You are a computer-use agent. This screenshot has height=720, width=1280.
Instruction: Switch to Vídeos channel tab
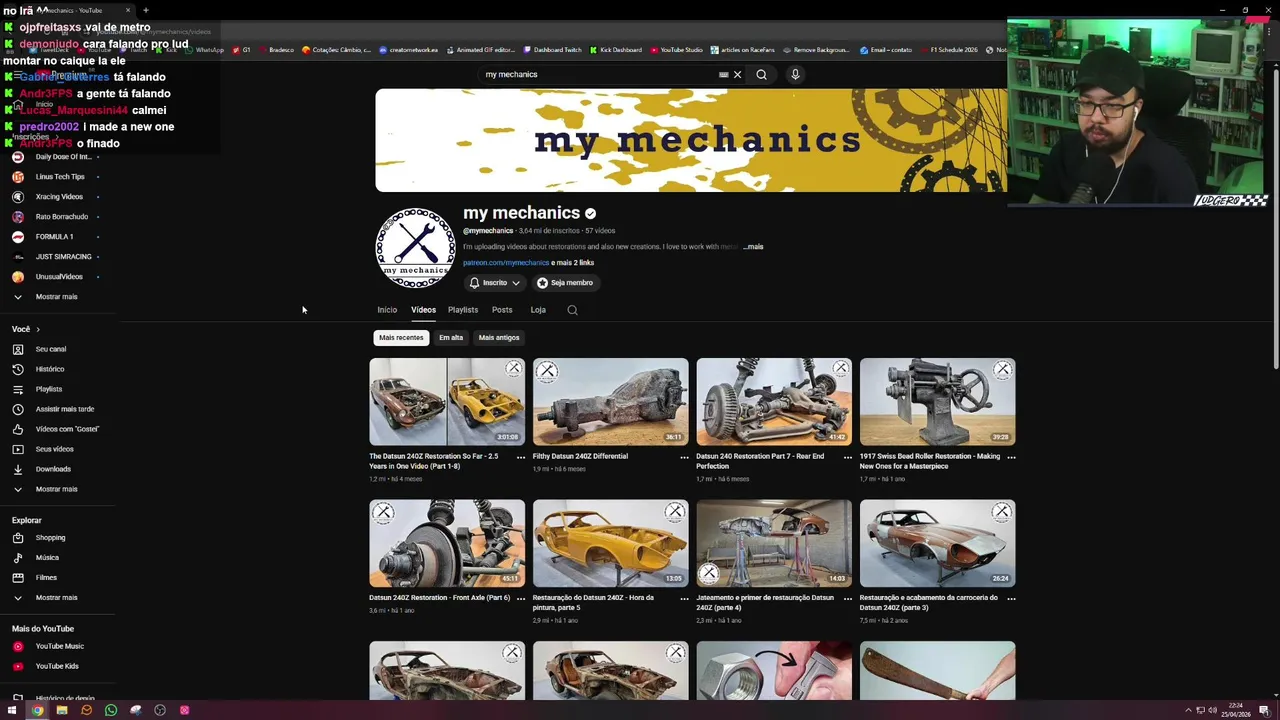coord(423,310)
